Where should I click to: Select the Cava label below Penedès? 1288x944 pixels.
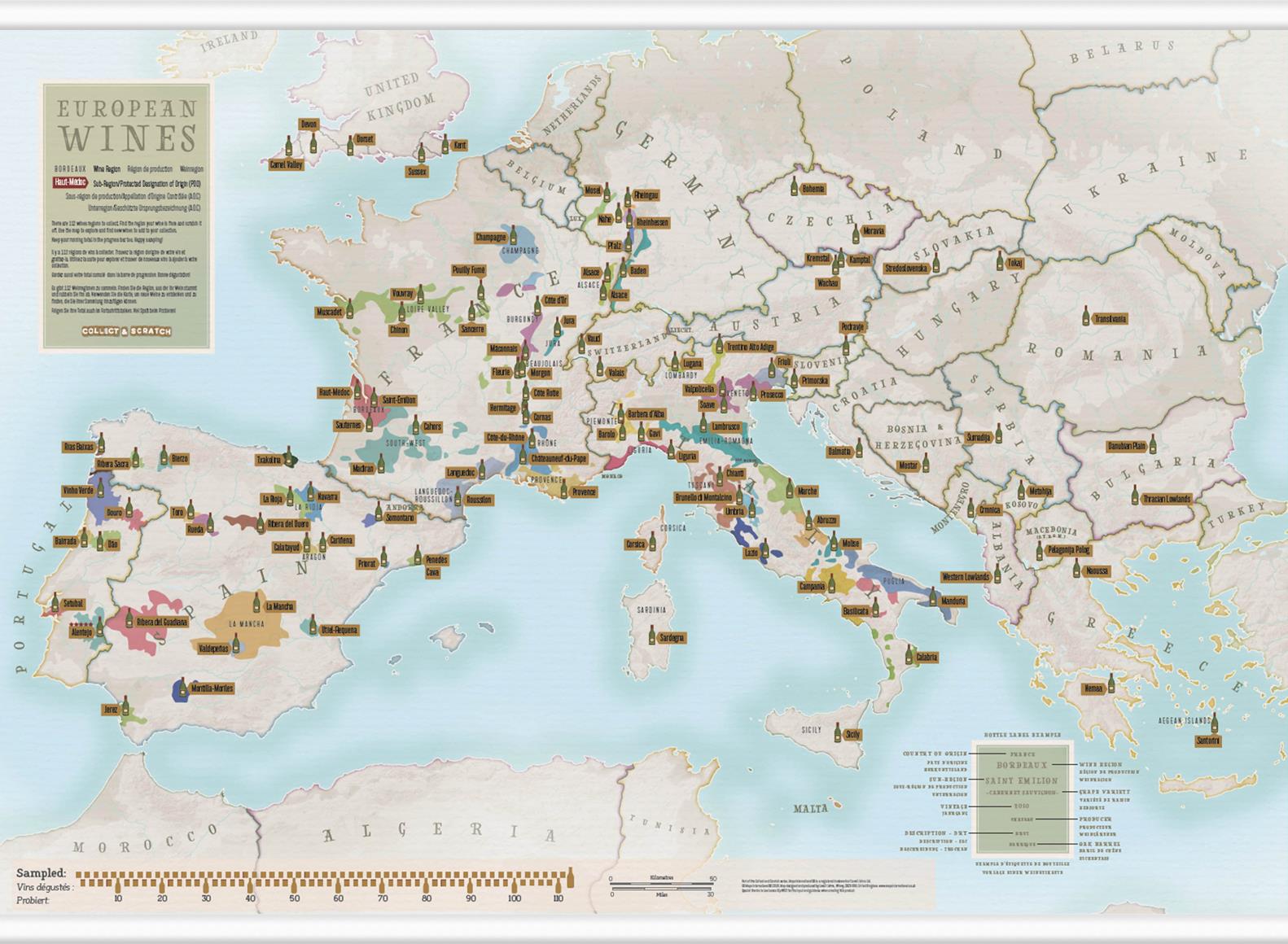[x=432, y=572]
